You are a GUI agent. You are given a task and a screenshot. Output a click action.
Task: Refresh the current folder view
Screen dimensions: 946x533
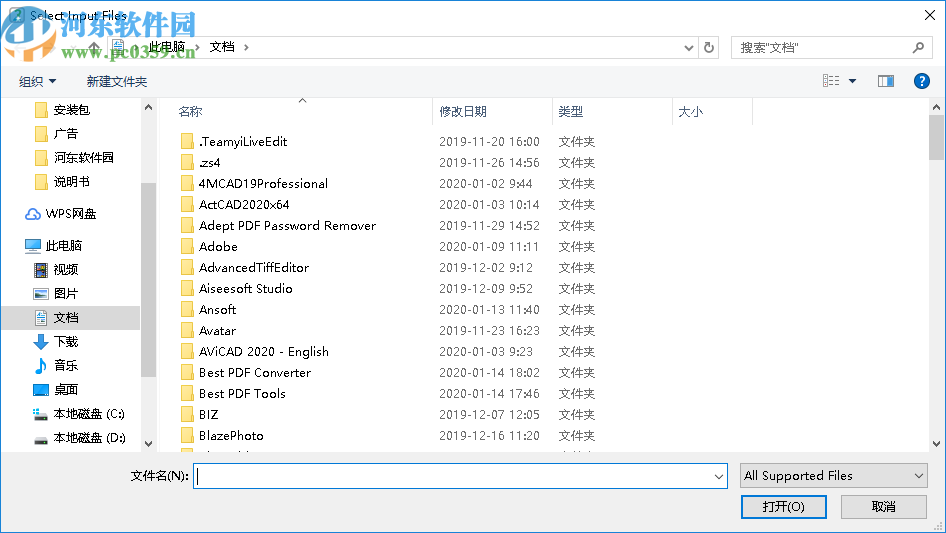[x=709, y=47]
